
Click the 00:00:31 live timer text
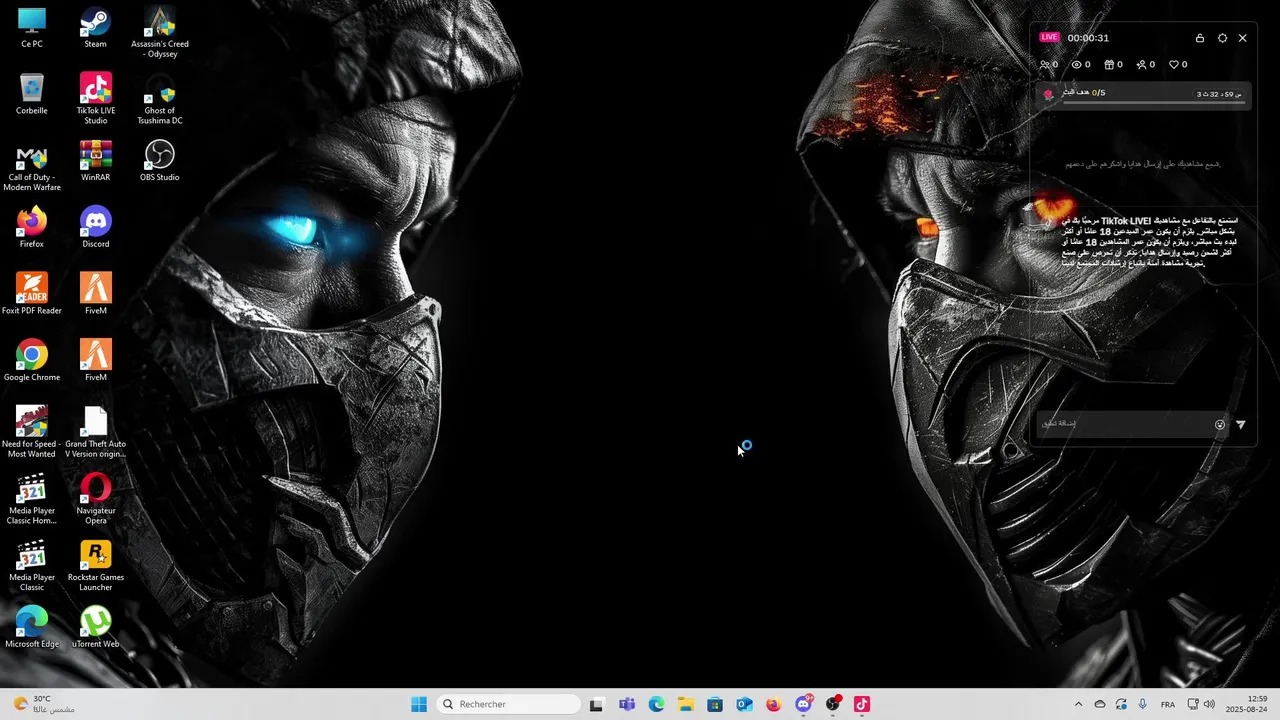click(1088, 38)
